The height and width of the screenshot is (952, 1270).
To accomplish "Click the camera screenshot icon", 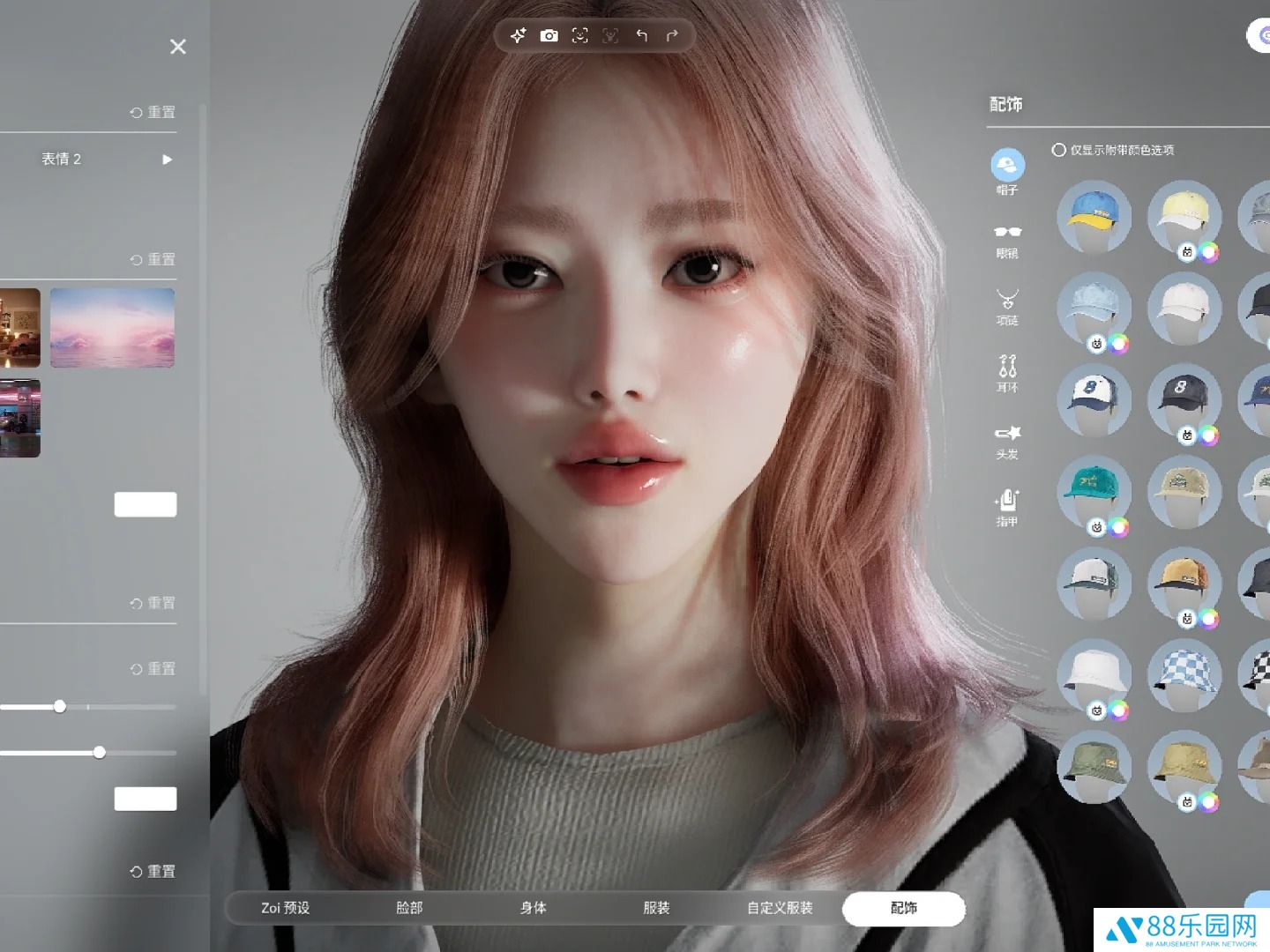I will pos(549,35).
